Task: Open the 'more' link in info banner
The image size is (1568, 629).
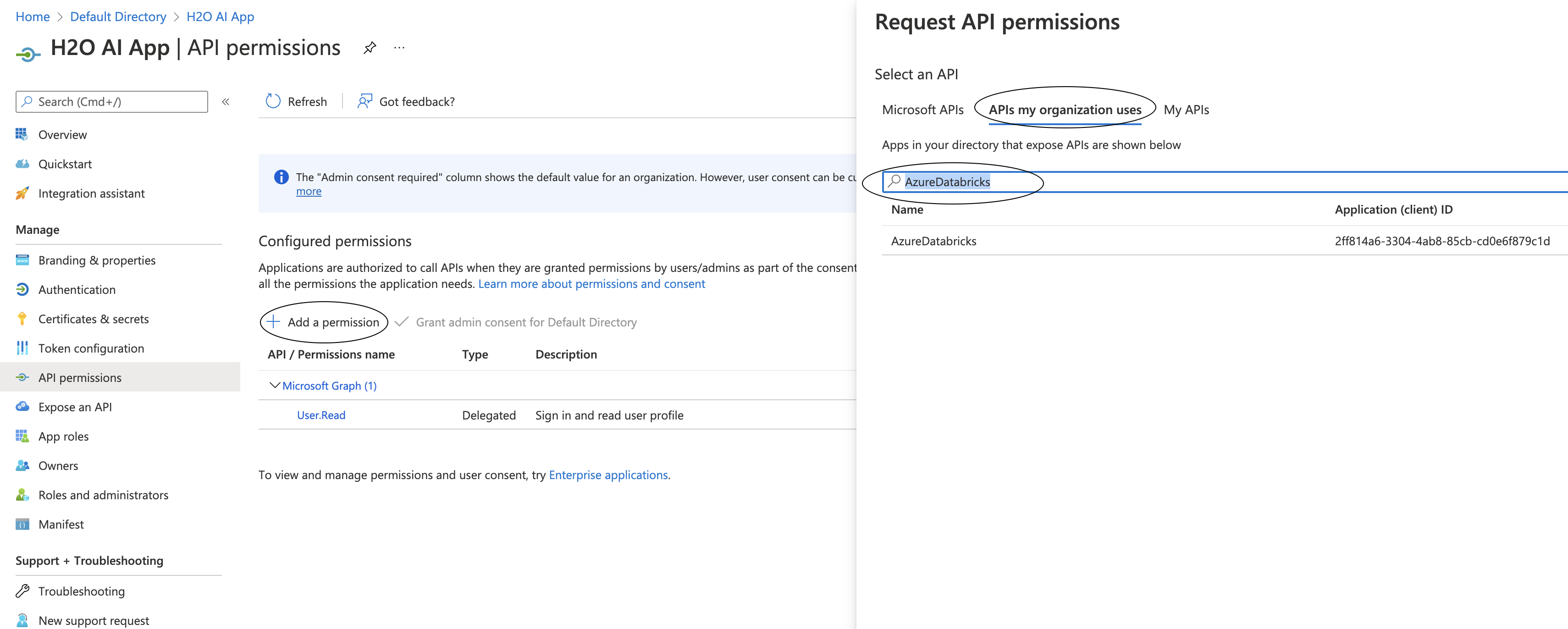Action: point(309,191)
